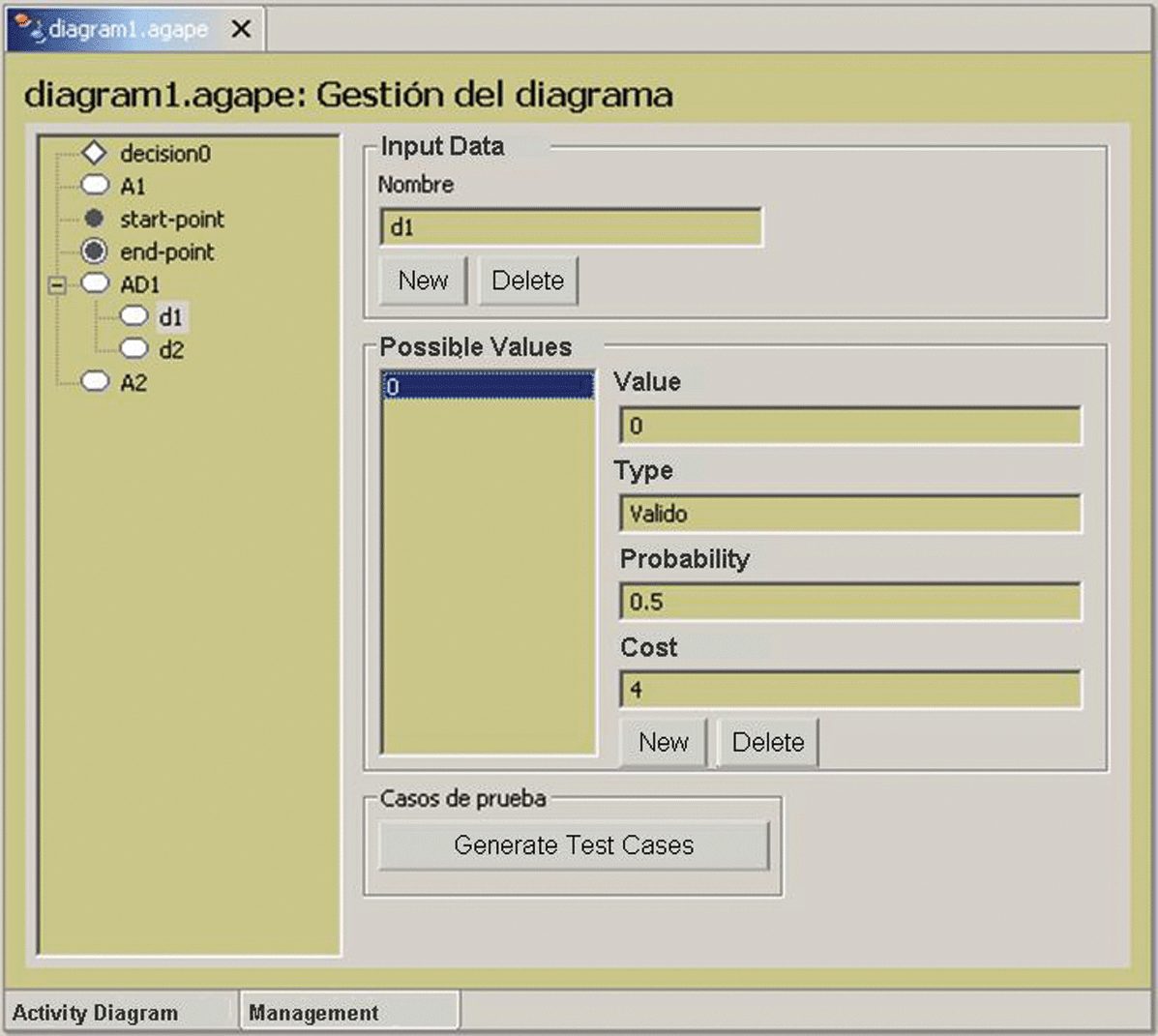Screen dimensions: 1158x1036
Task: Click into the Probability field
Action: (849, 602)
